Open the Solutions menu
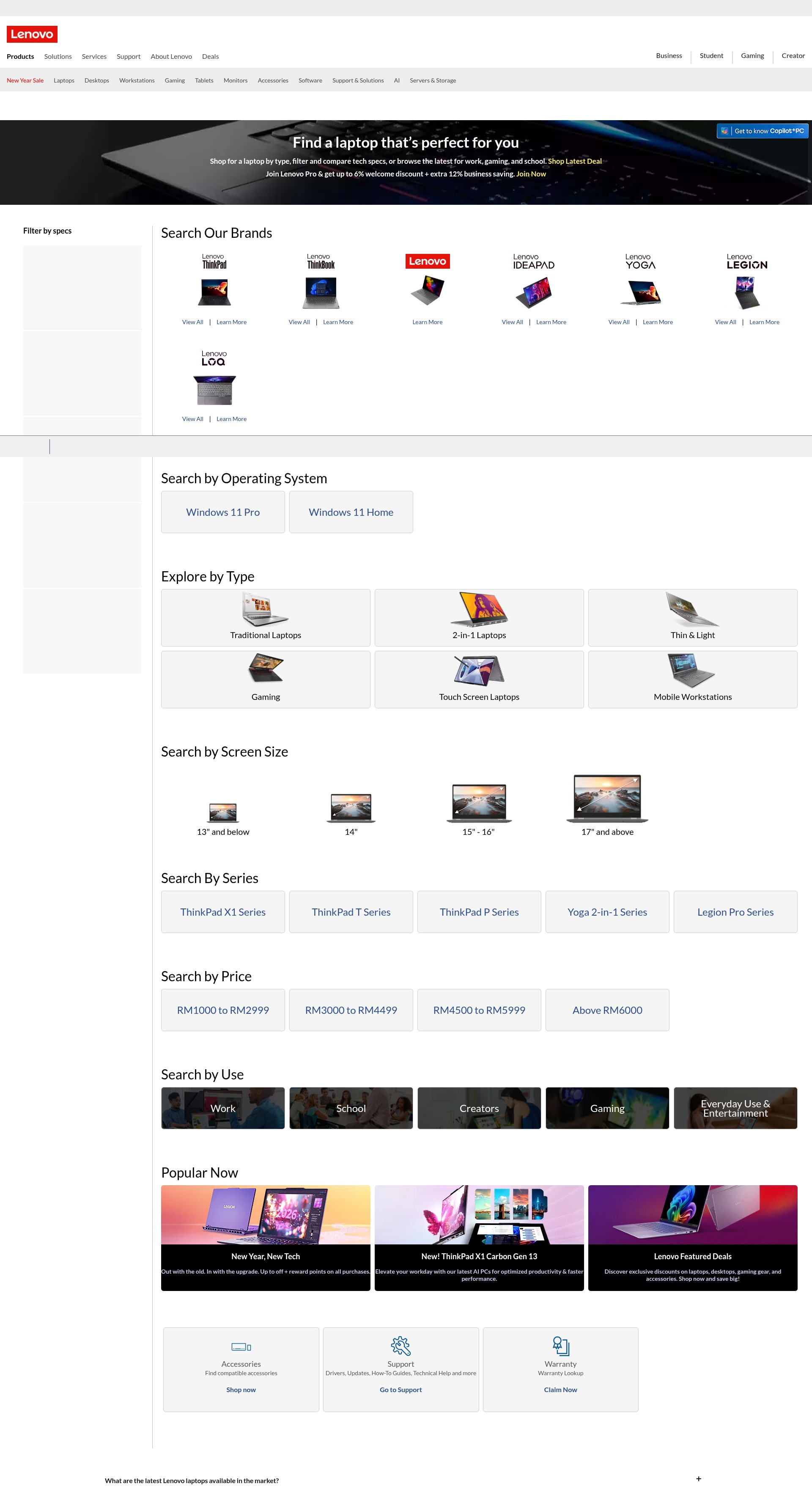This screenshot has width=812, height=1489. tap(58, 57)
